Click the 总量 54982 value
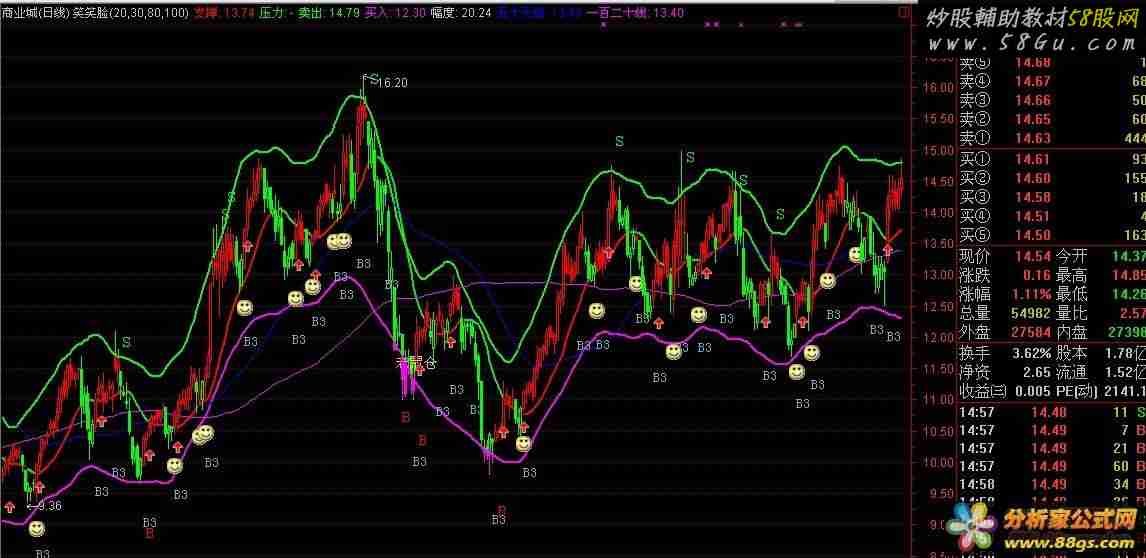This screenshot has width=1146, height=558. (1029, 313)
